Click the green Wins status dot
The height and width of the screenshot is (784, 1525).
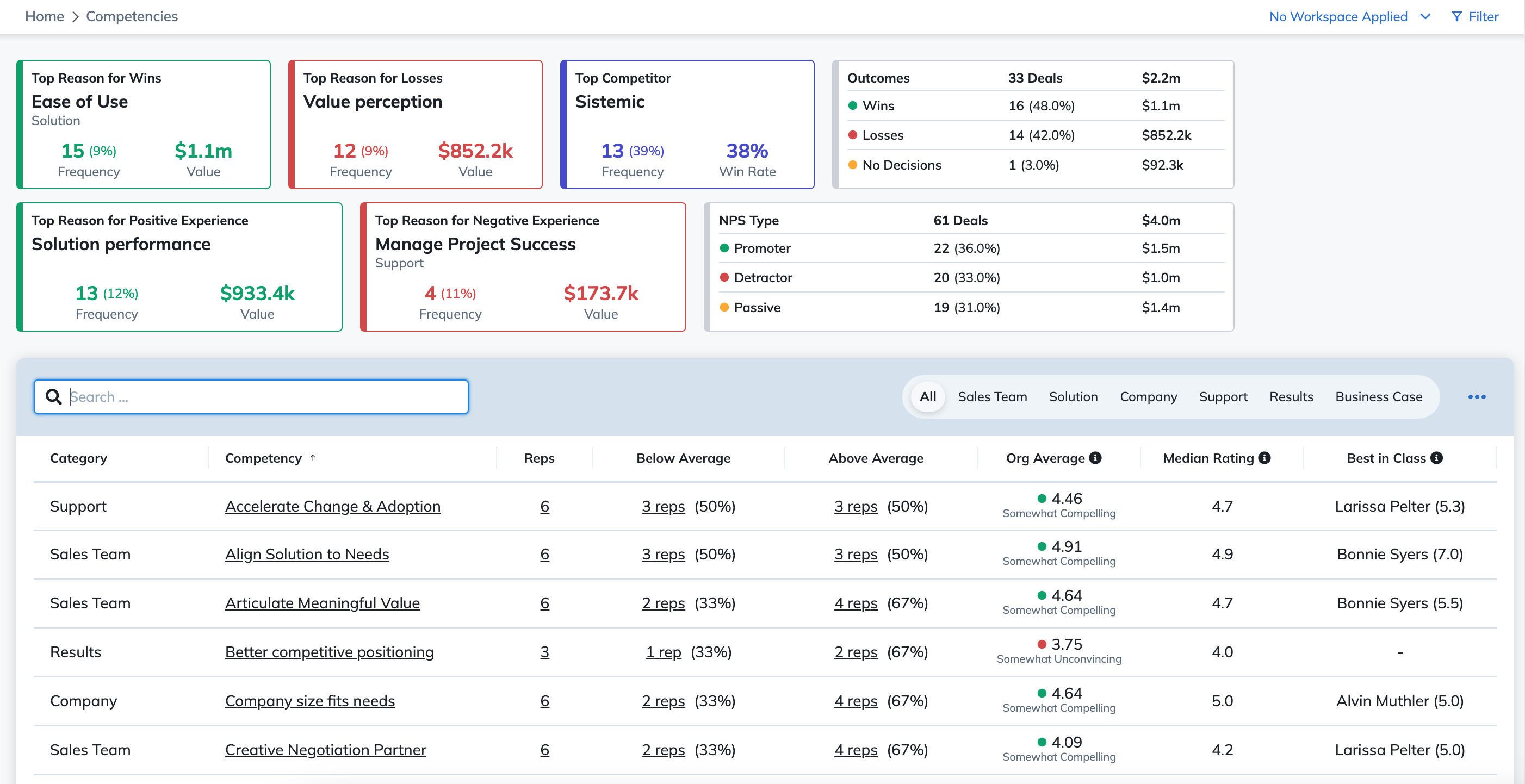point(852,105)
